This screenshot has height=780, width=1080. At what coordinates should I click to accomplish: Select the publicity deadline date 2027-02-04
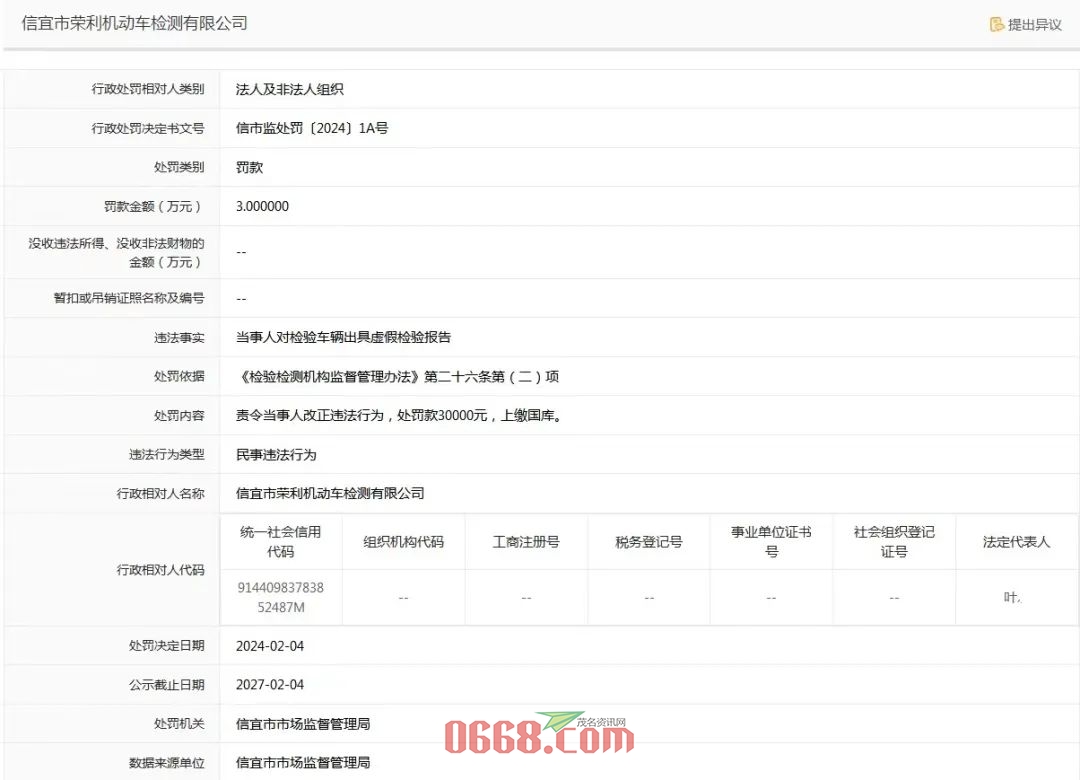tap(270, 685)
